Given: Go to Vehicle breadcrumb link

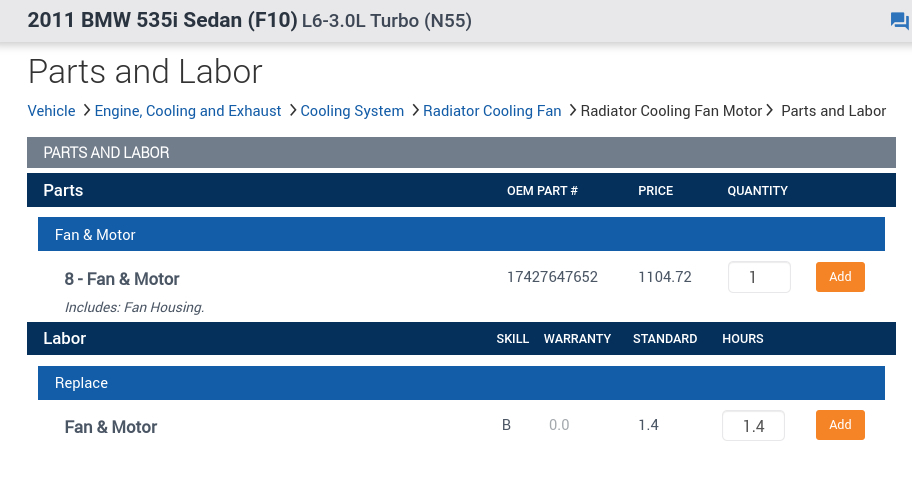Looking at the screenshot, I should tap(51, 111).
